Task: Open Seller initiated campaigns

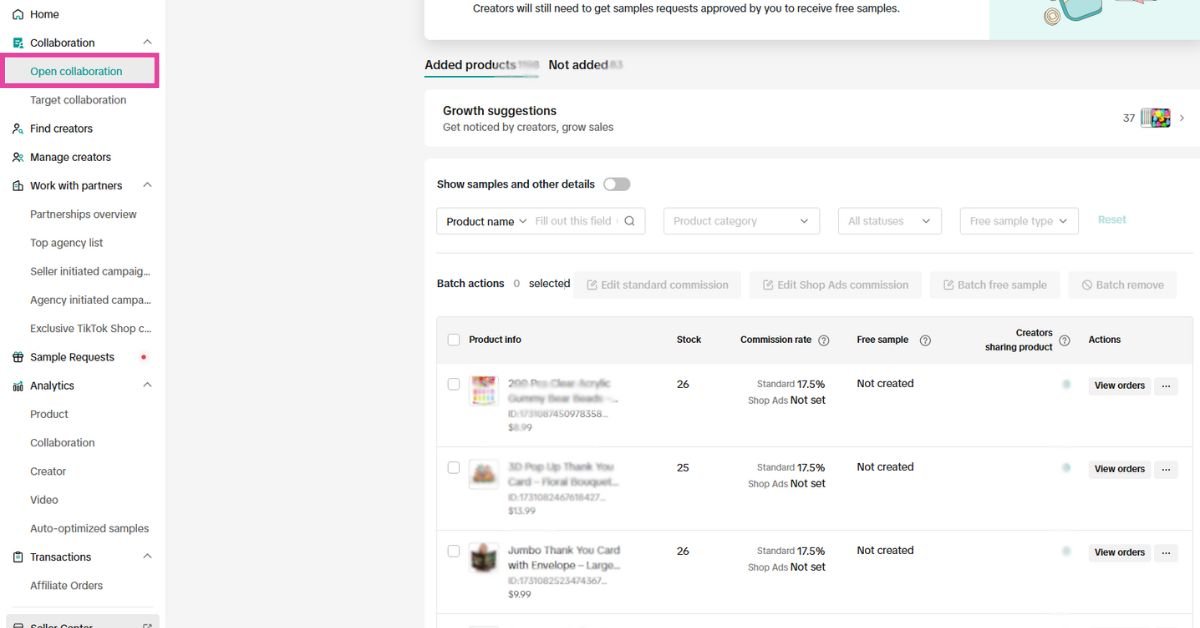Action: [90, 272]
